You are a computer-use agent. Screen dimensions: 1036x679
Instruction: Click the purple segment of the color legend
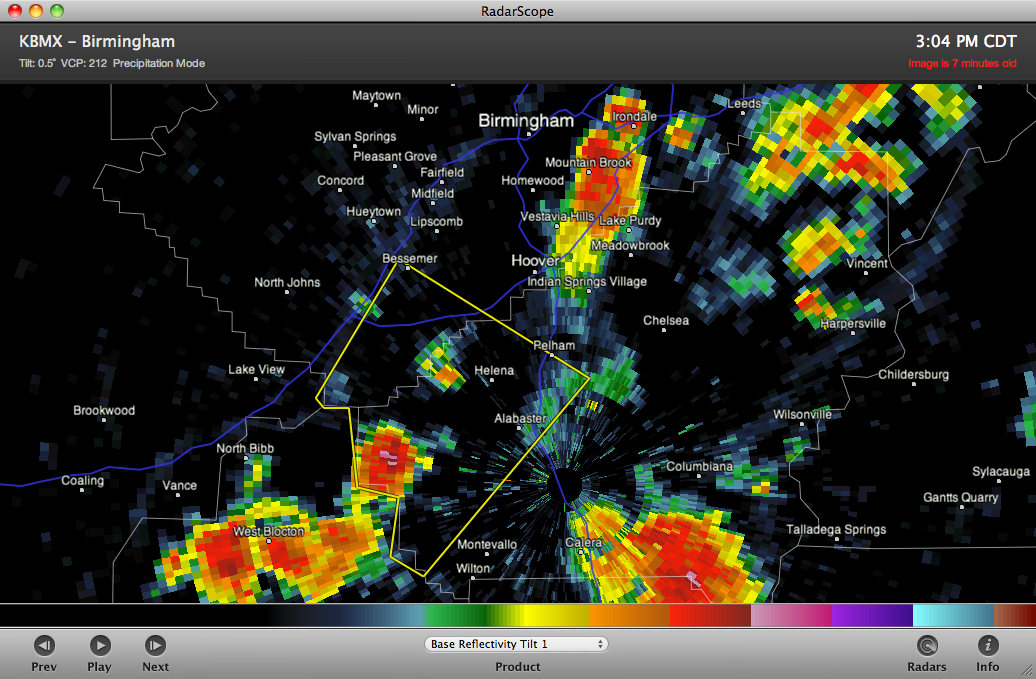[x=871, y=615]
